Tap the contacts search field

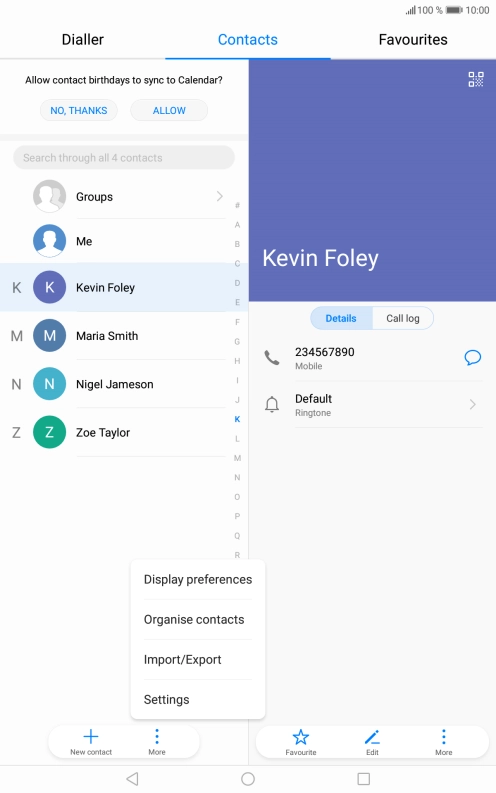click(x=124, y=158)
